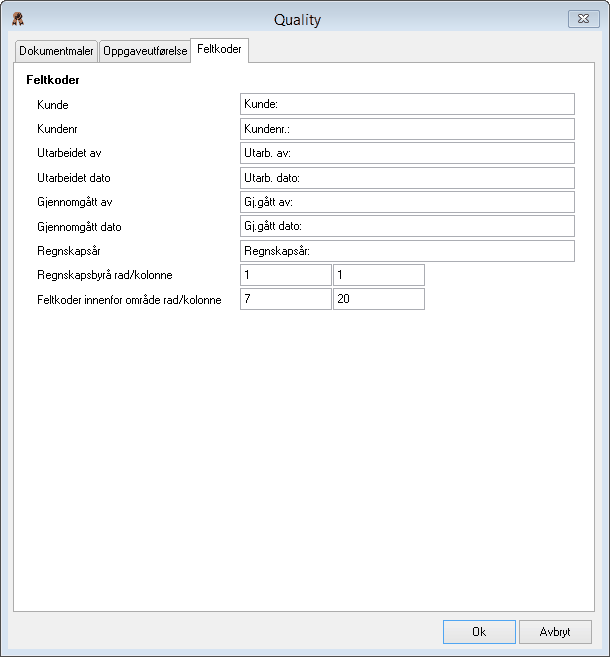Screen dimensions: 610x657
Task: Click the Gjennomgått dato label
Action: point(79,227)
